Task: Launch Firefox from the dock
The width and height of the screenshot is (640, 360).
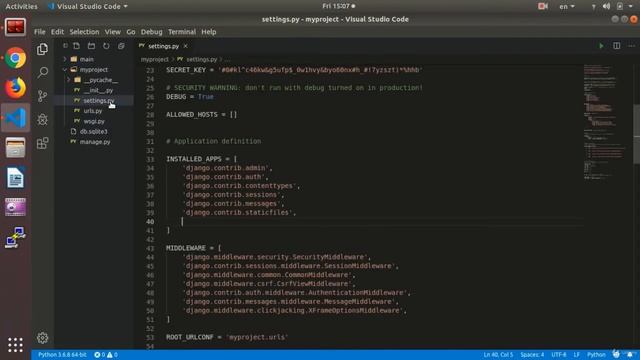Action: (x=16, y=88)
